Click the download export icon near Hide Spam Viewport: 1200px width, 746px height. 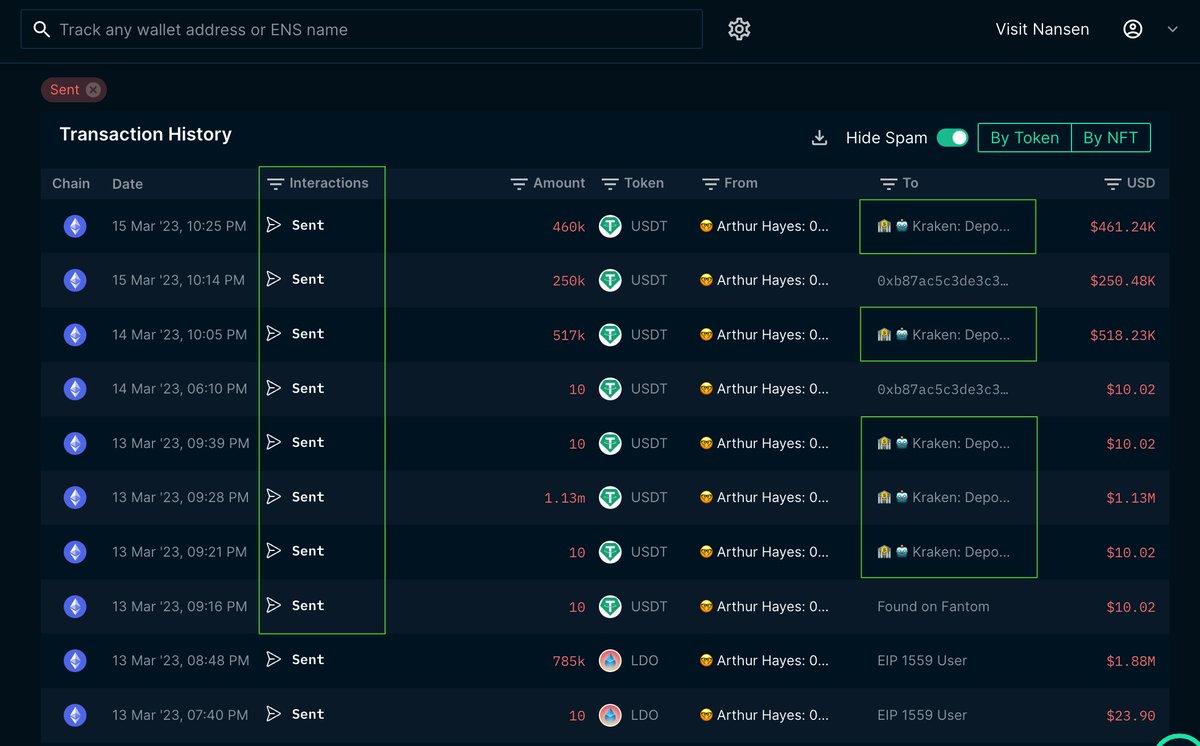click(x=821, y=137)
